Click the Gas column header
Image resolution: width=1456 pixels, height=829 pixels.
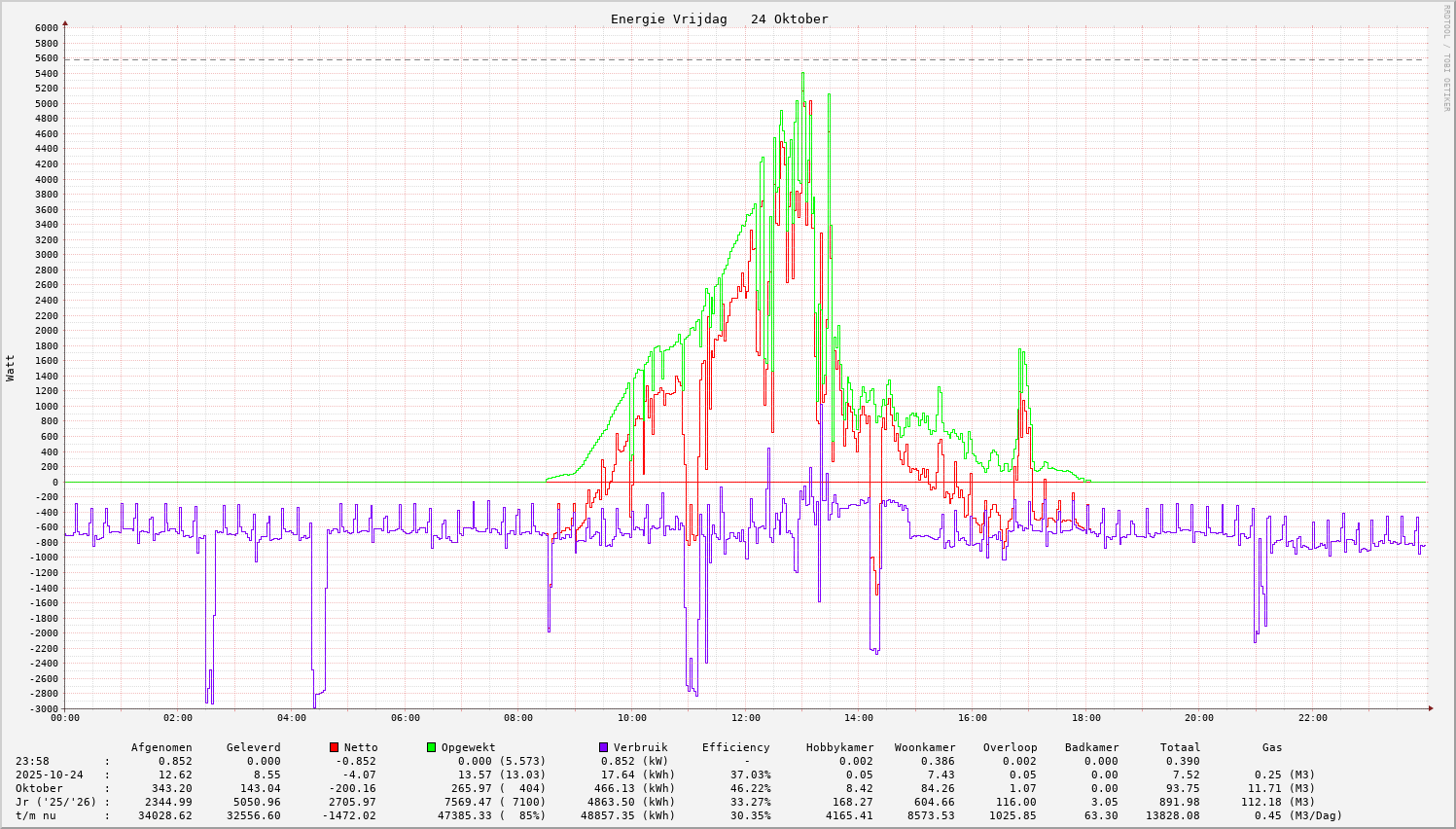tap(1272, 747)
